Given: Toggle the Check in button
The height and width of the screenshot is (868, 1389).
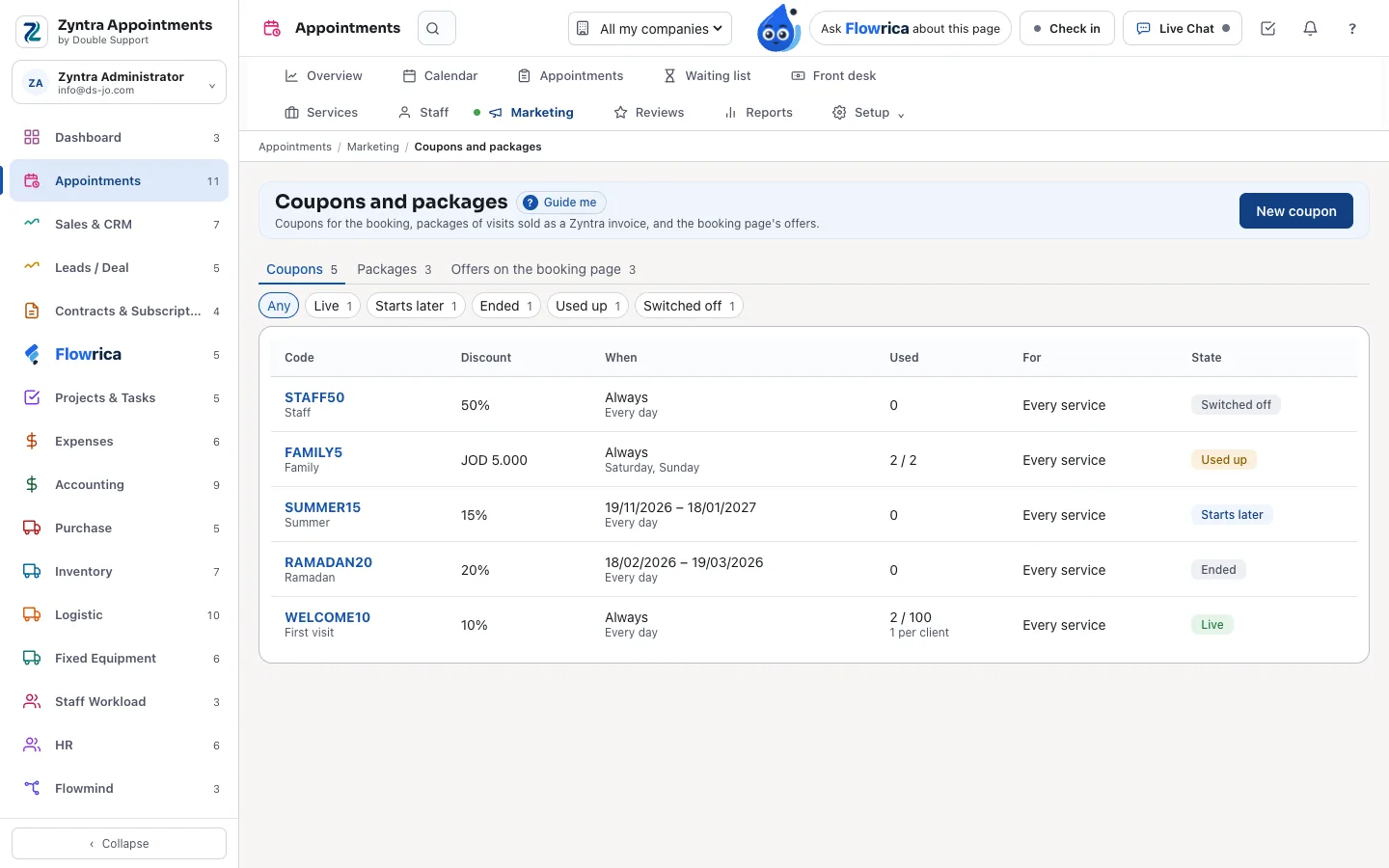Looking at the screenshot, I should pyautogui.click(x=1067, y=29).
